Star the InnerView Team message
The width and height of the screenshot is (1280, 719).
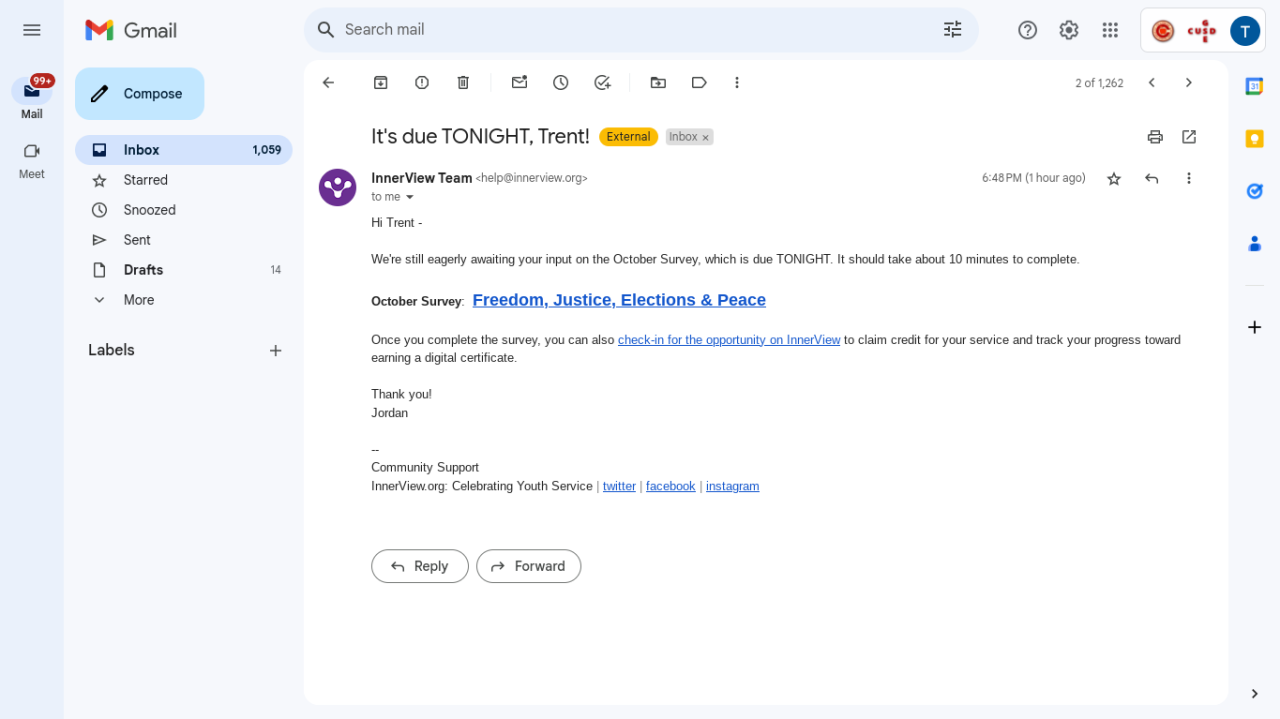coord(1114,179)
